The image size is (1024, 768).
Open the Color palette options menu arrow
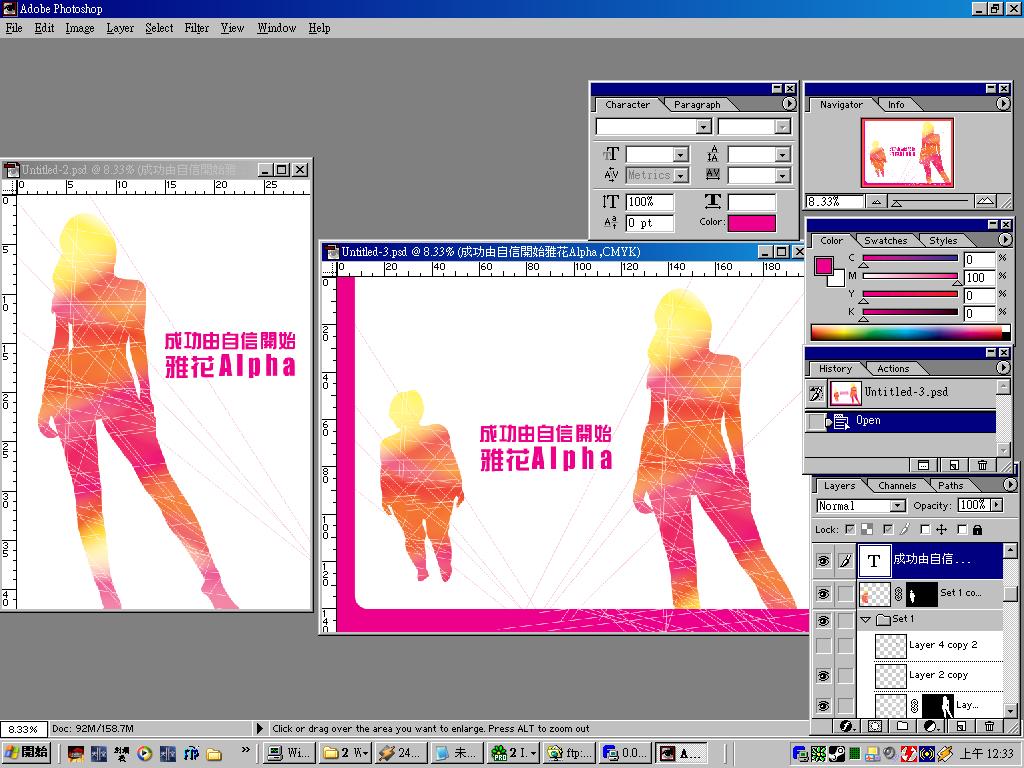[x=1004, y=240]
